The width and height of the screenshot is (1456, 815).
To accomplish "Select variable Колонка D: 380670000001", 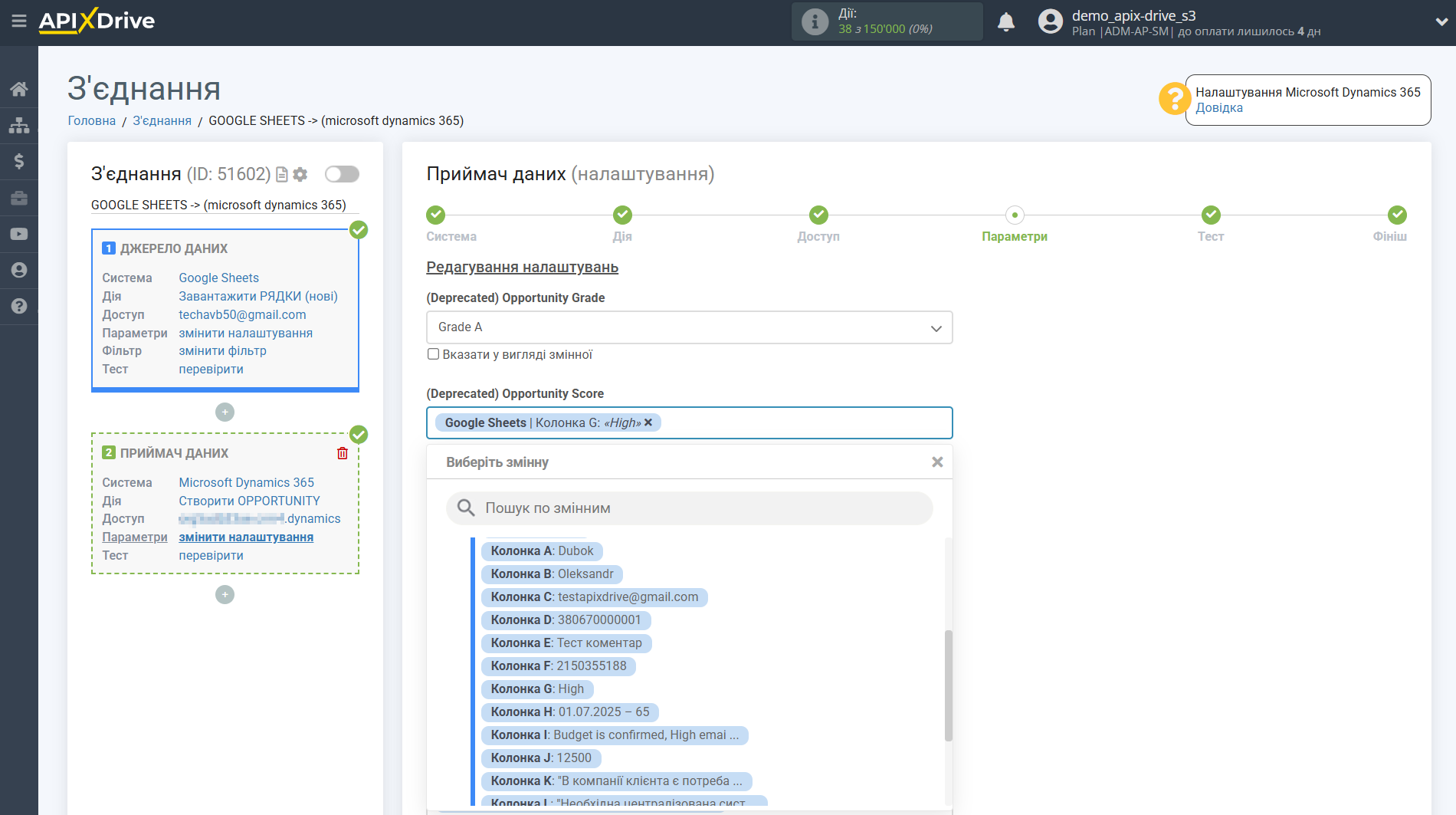I will 566,620.
